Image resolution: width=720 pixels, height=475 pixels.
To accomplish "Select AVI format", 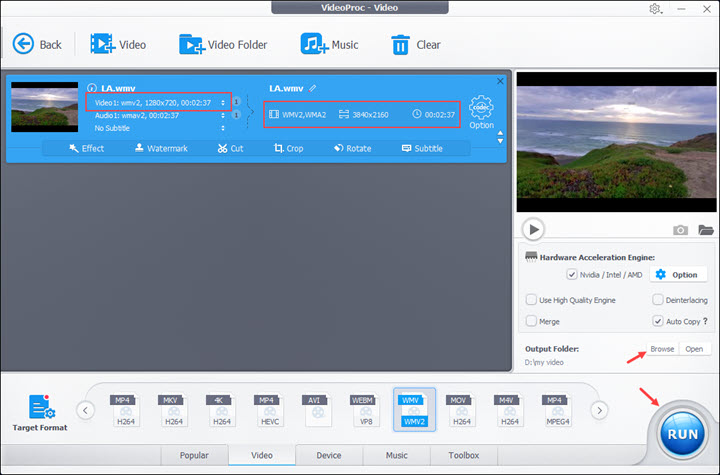I will [x=317, y=410].
